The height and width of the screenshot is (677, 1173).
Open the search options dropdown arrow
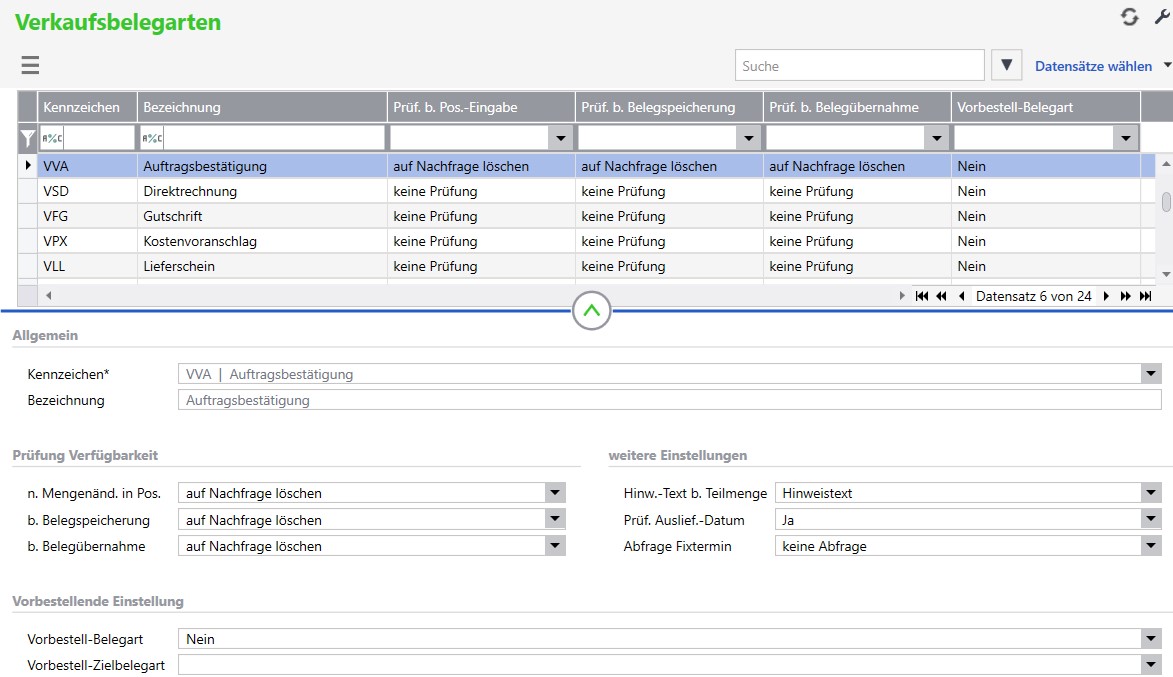pos(1007,66)
